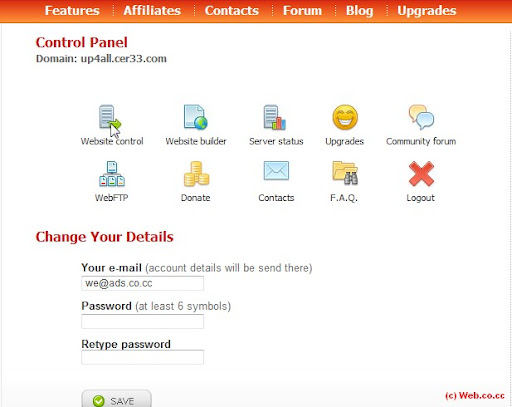Open Affiliates in the top navigation
512x407 pixels.
(x=152, y=10)
